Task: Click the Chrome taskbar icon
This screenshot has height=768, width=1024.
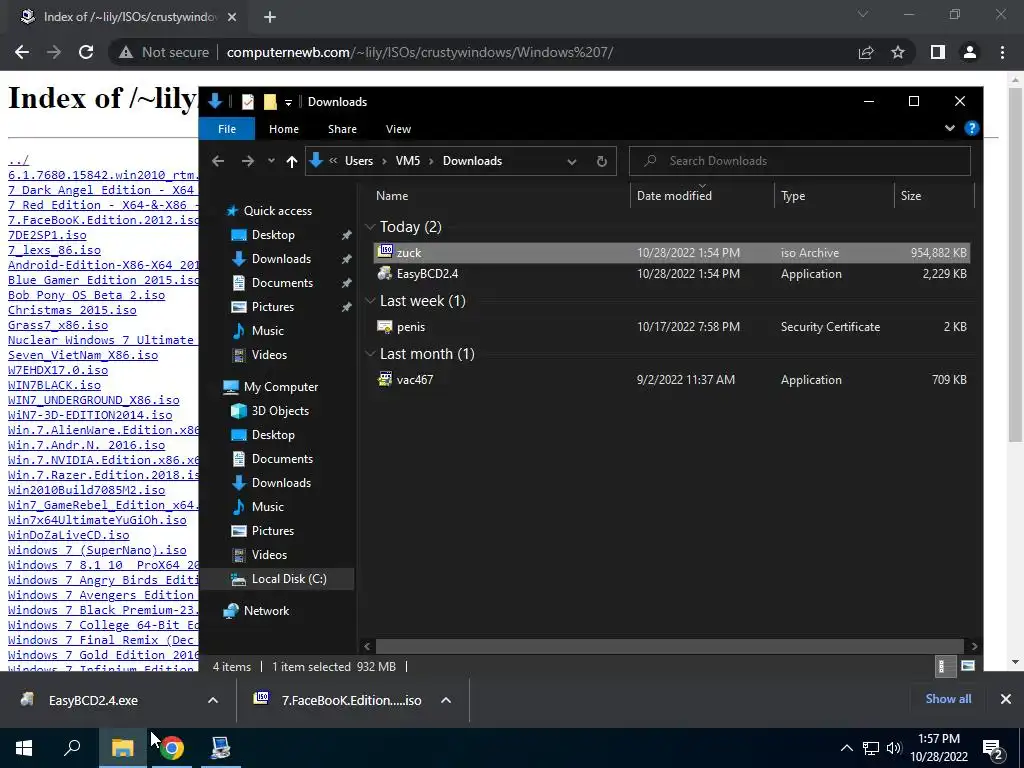Action: (172, 748)
